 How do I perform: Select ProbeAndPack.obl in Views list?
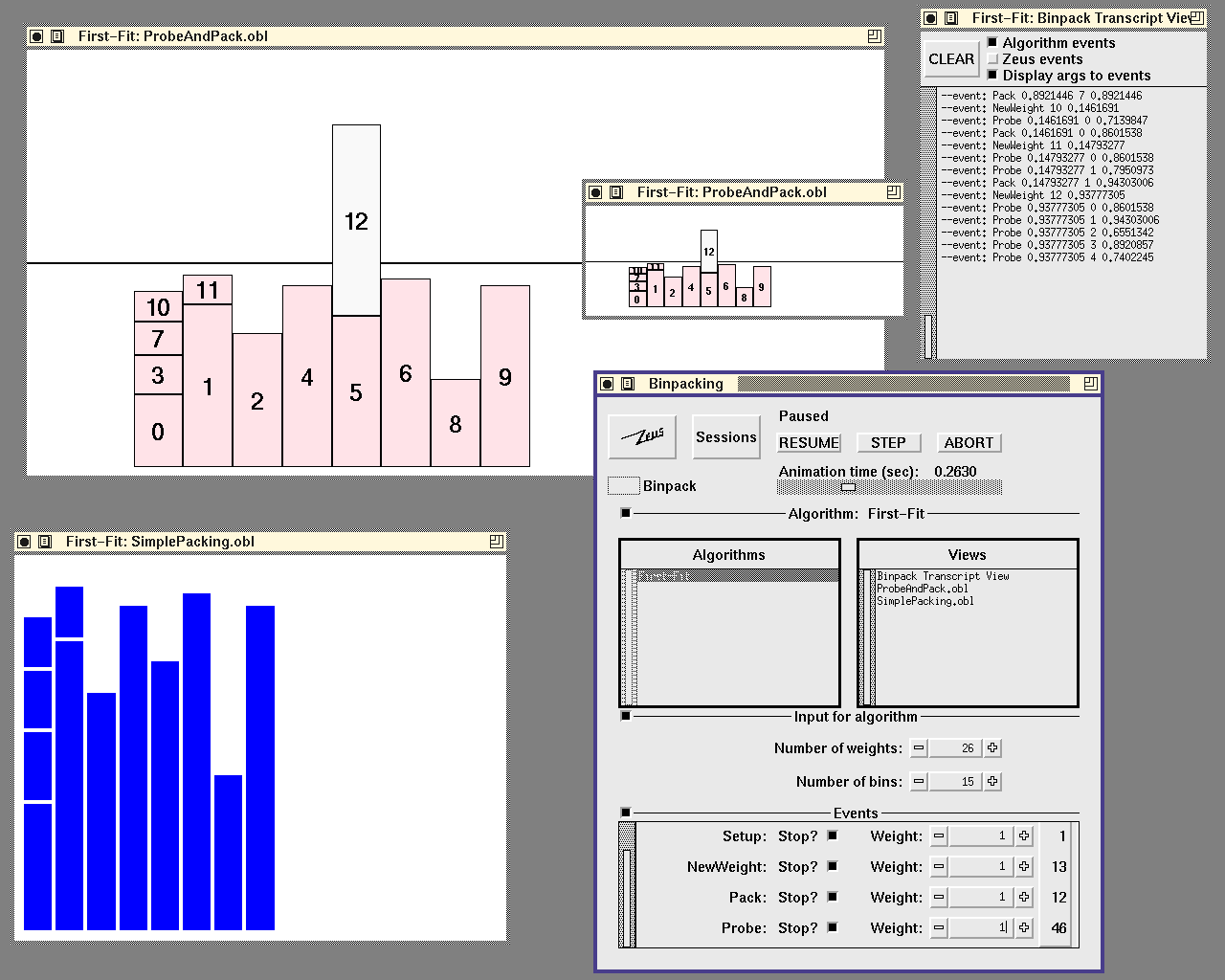pyautogui.click(x=922, y=589)
